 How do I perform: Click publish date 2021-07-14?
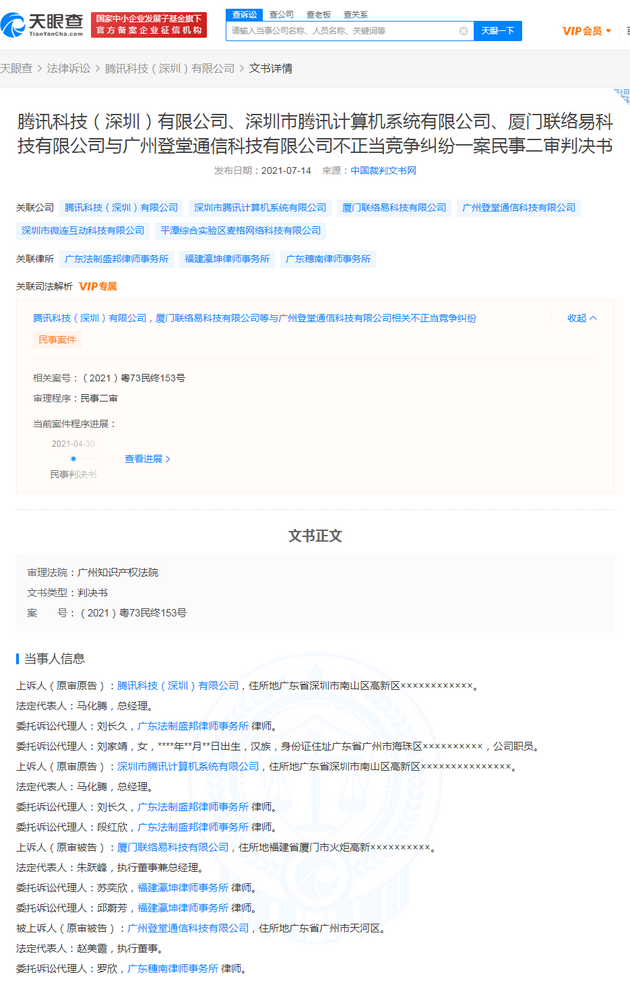click(x=286, y=171)
